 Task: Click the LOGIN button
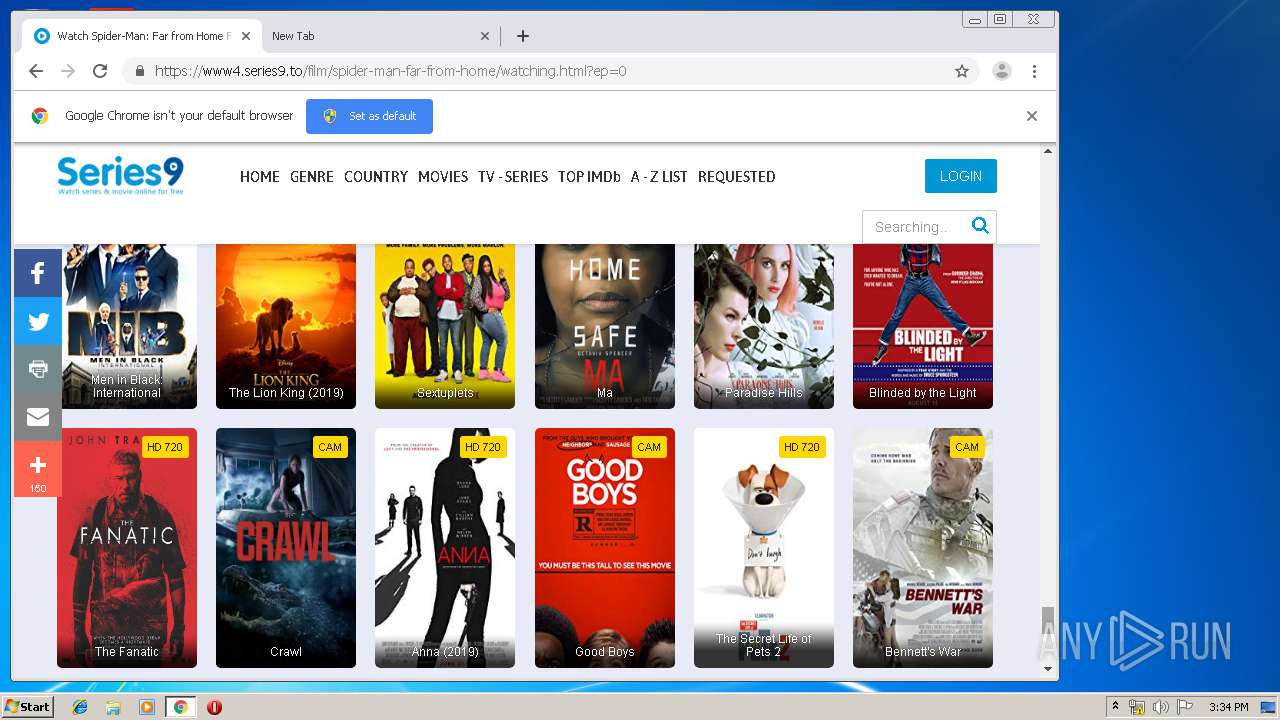[961, 176]
